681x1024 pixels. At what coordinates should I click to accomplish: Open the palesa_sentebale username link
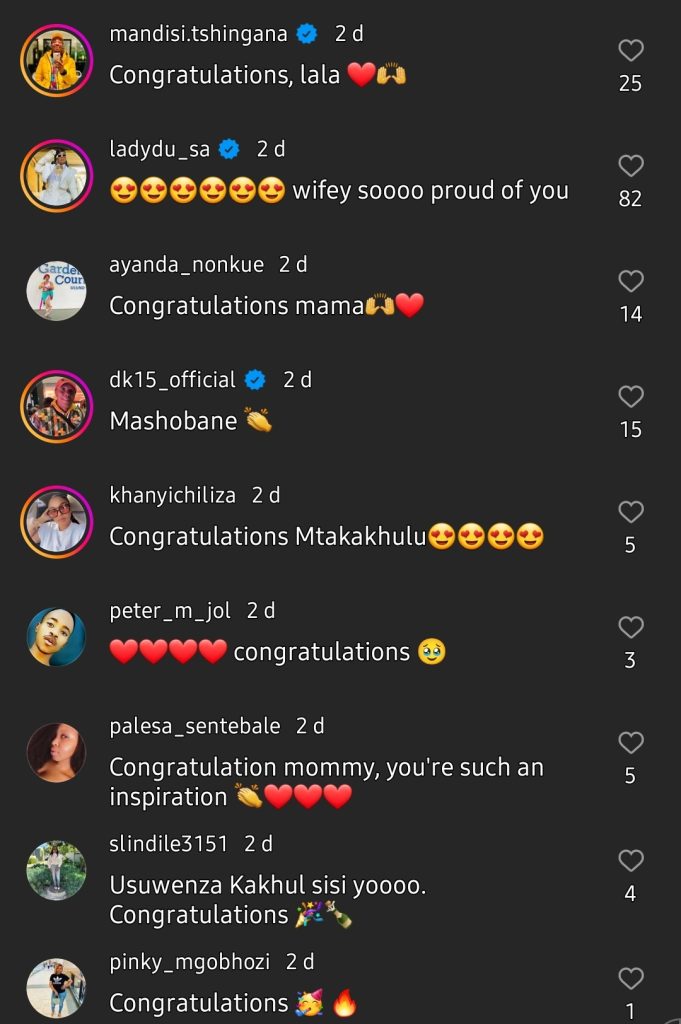pos(194,727)
